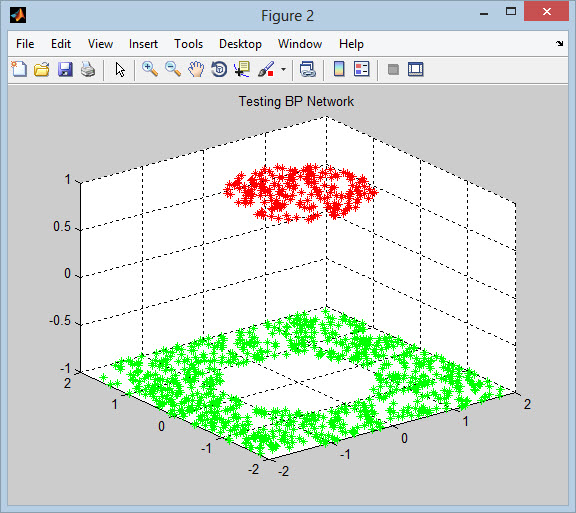Open a file with the folder icon
This screenshot has width=576, height=513.
point(42,69)
